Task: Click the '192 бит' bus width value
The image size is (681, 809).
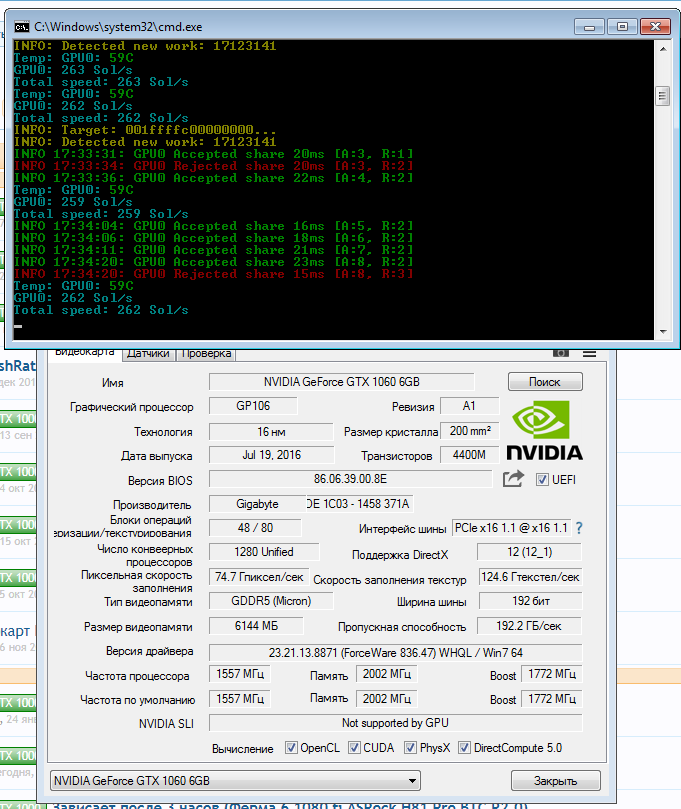Action: pos(530,601)
